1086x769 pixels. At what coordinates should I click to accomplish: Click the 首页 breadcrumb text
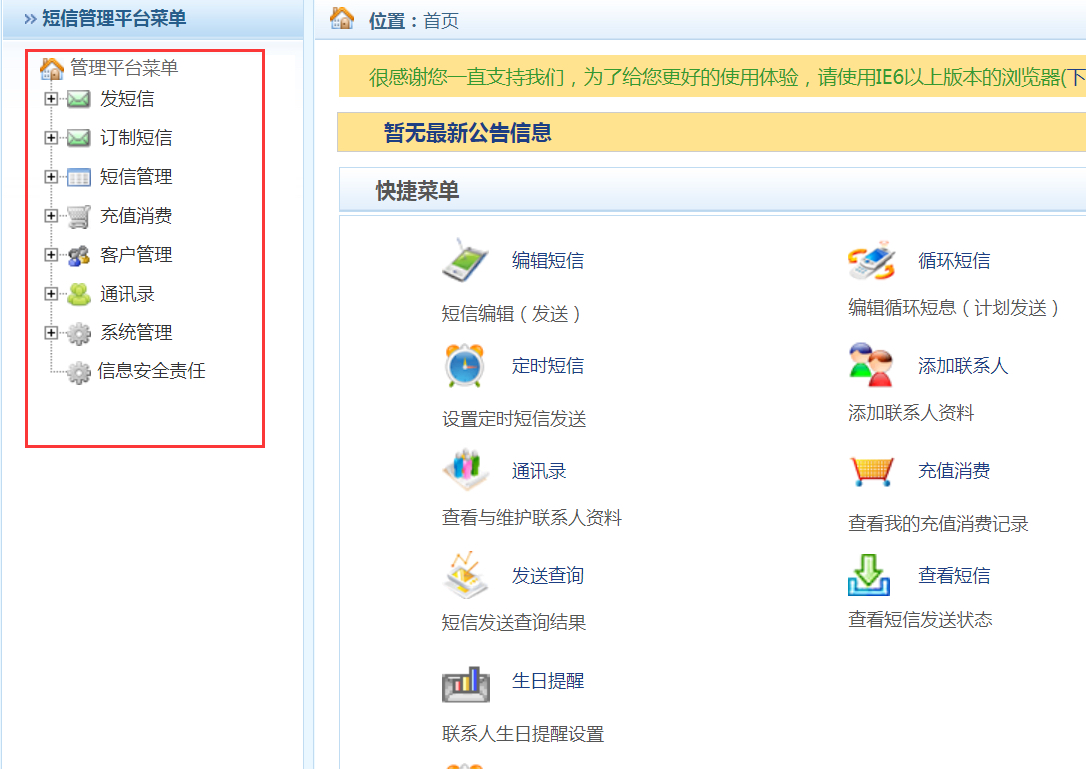pyautogui.click(x=441, y=21)
